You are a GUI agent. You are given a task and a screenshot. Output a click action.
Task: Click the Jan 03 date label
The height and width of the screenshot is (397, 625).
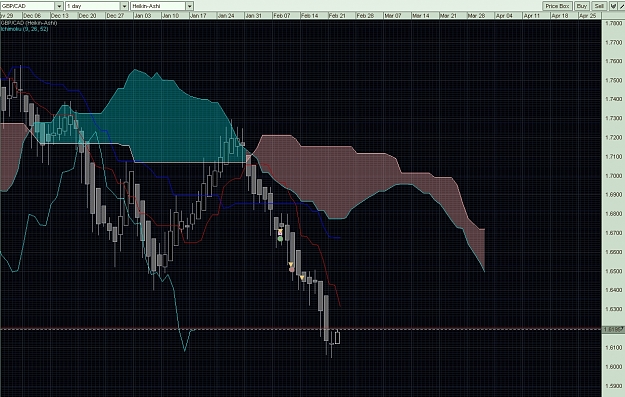143,16
